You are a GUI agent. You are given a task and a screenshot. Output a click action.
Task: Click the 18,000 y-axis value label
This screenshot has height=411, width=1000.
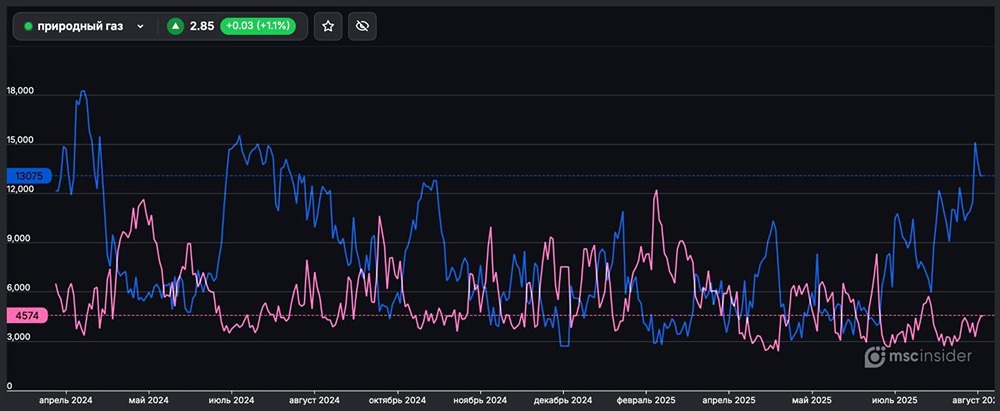pyautogui.click(x=20, y=91)
